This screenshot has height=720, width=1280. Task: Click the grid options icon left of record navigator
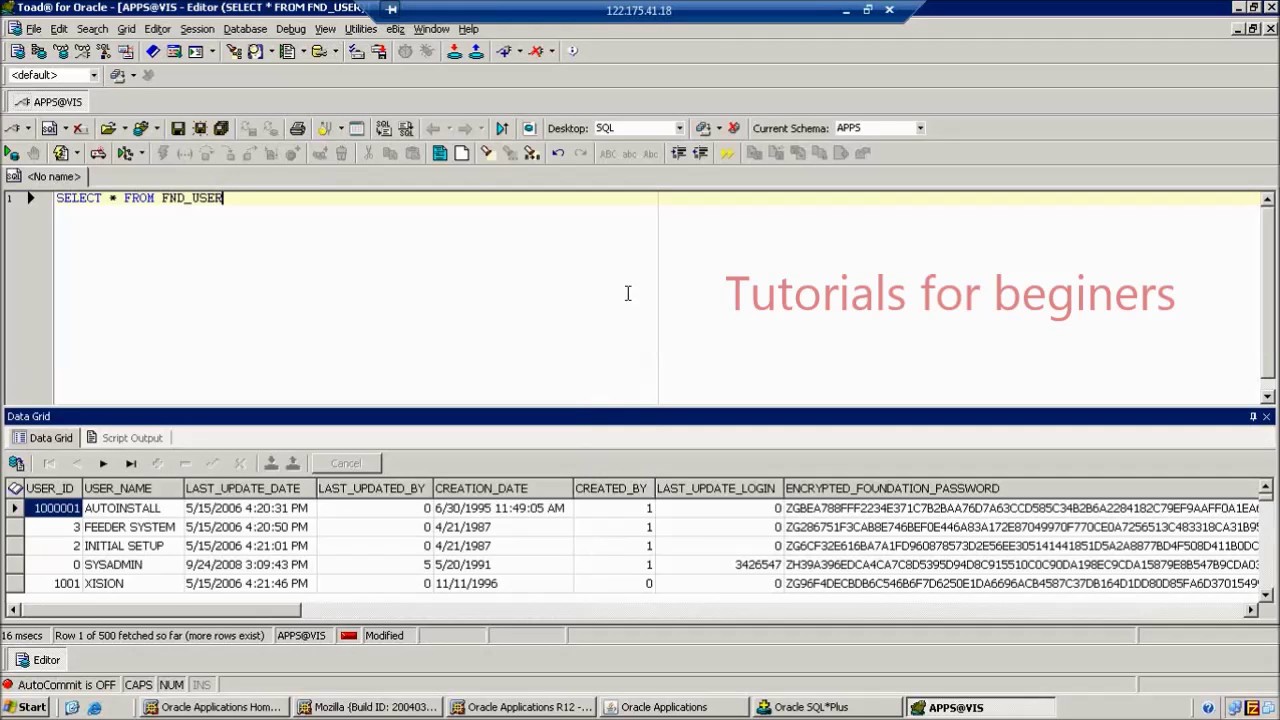(16, 463)
